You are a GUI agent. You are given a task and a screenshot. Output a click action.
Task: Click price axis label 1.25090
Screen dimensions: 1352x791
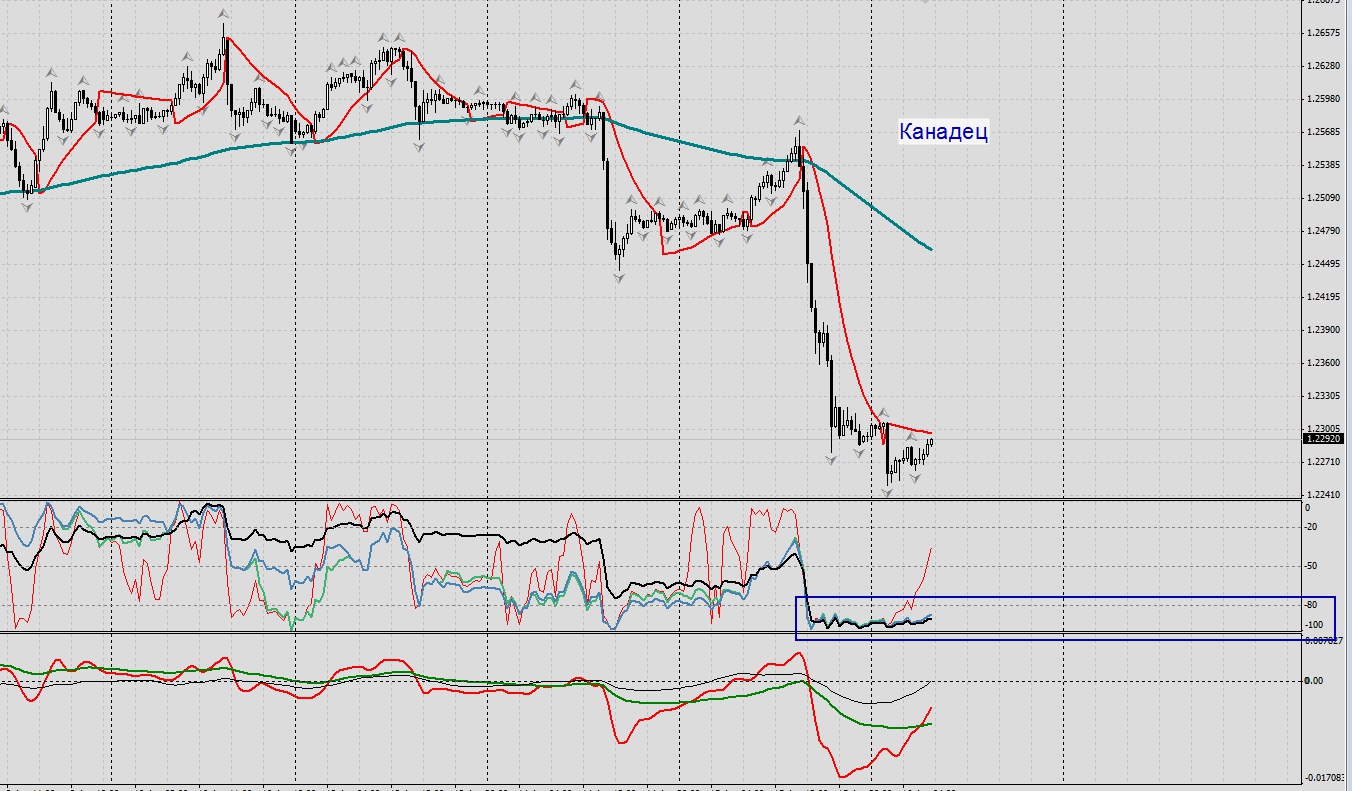click(x=1324, y=198)
